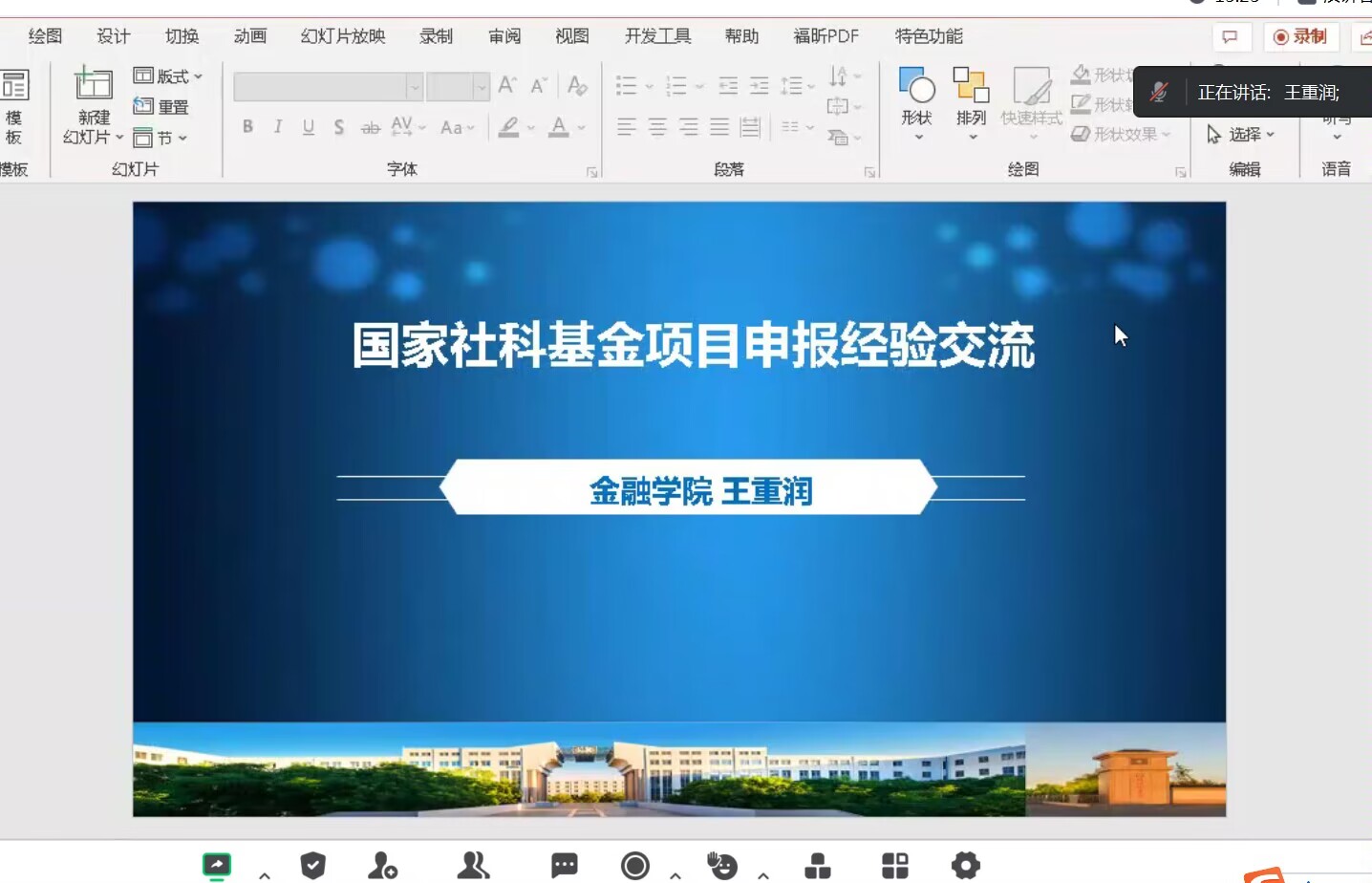Open the View (视图) tab
This screenshot has width=1372, height=883.
pyautogui.click(x=572, y=36)
